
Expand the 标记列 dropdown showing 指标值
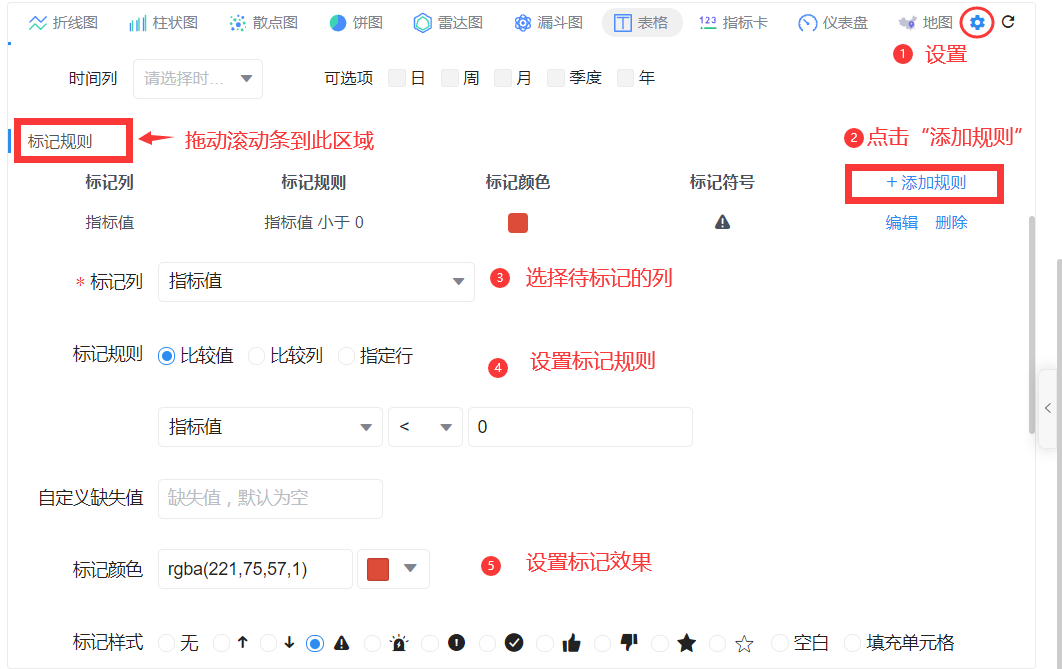316,281
